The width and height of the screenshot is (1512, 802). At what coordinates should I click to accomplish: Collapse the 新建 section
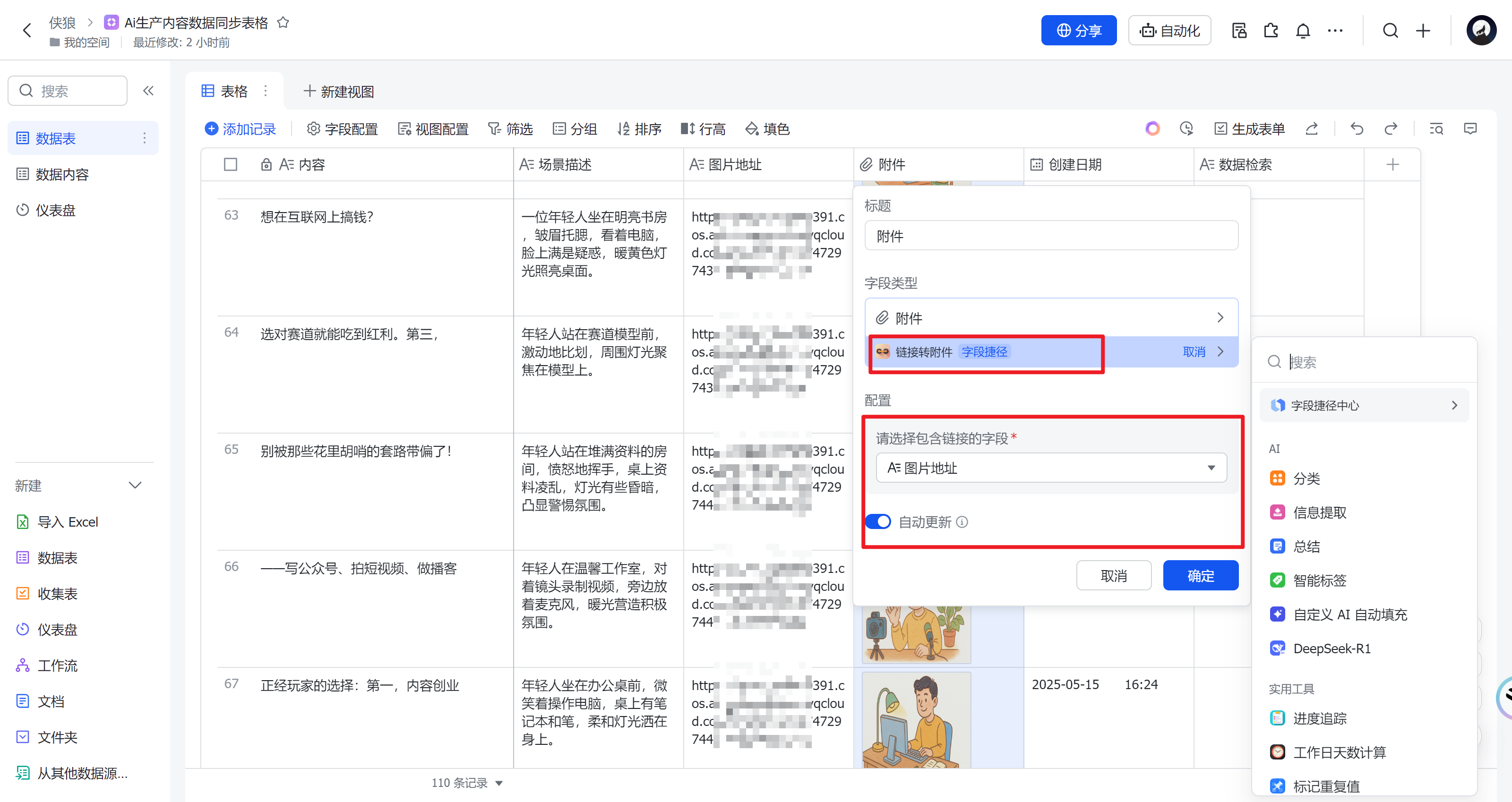click(x=135, y=485)
